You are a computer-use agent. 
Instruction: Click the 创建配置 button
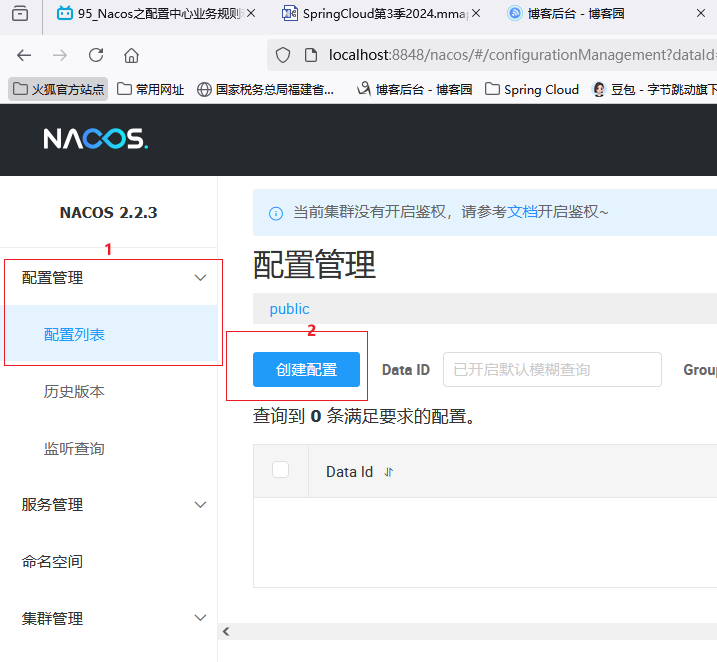click(306, 369)
